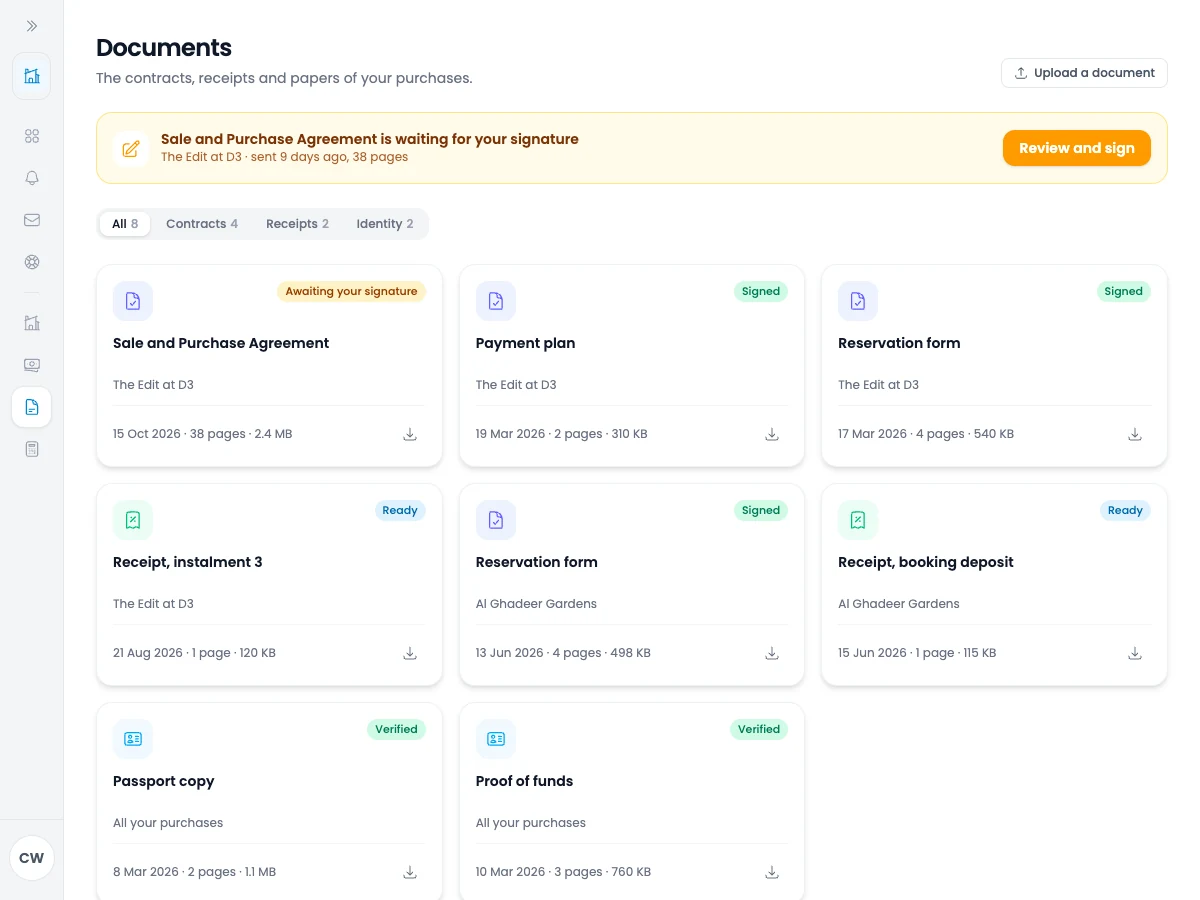Viewport: 1200px width, 900px height.
Task: Open the mail envelope sidebar icon
Action: tap(32, 220)
